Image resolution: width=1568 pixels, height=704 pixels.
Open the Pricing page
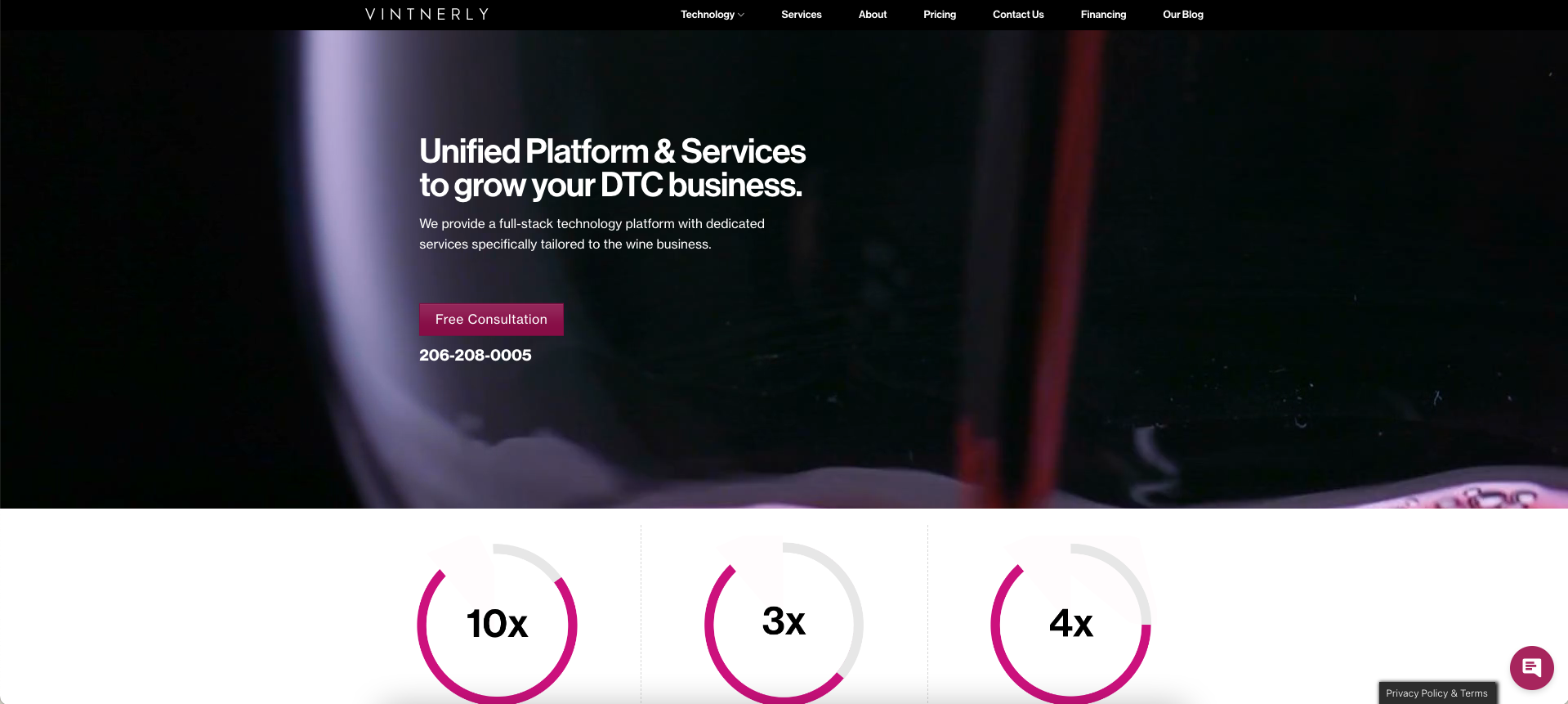point(940,15)
